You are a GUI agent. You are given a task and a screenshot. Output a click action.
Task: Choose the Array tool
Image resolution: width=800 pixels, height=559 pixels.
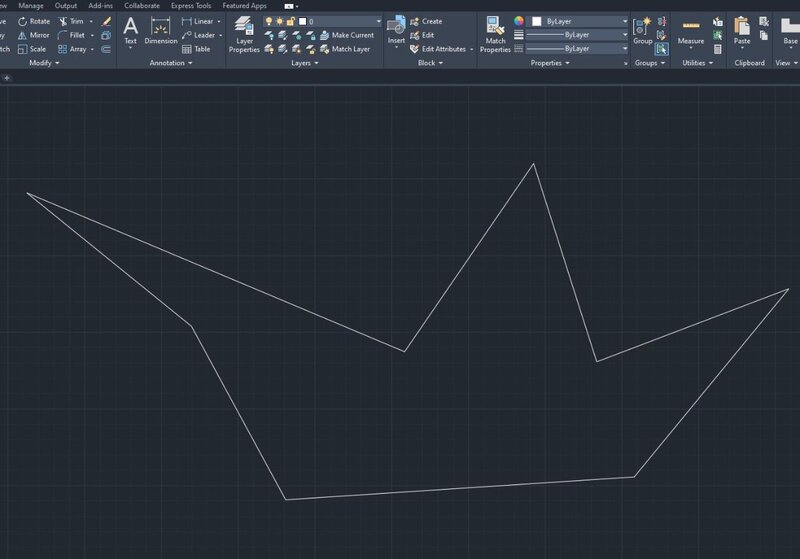click(x=72, y=49)
